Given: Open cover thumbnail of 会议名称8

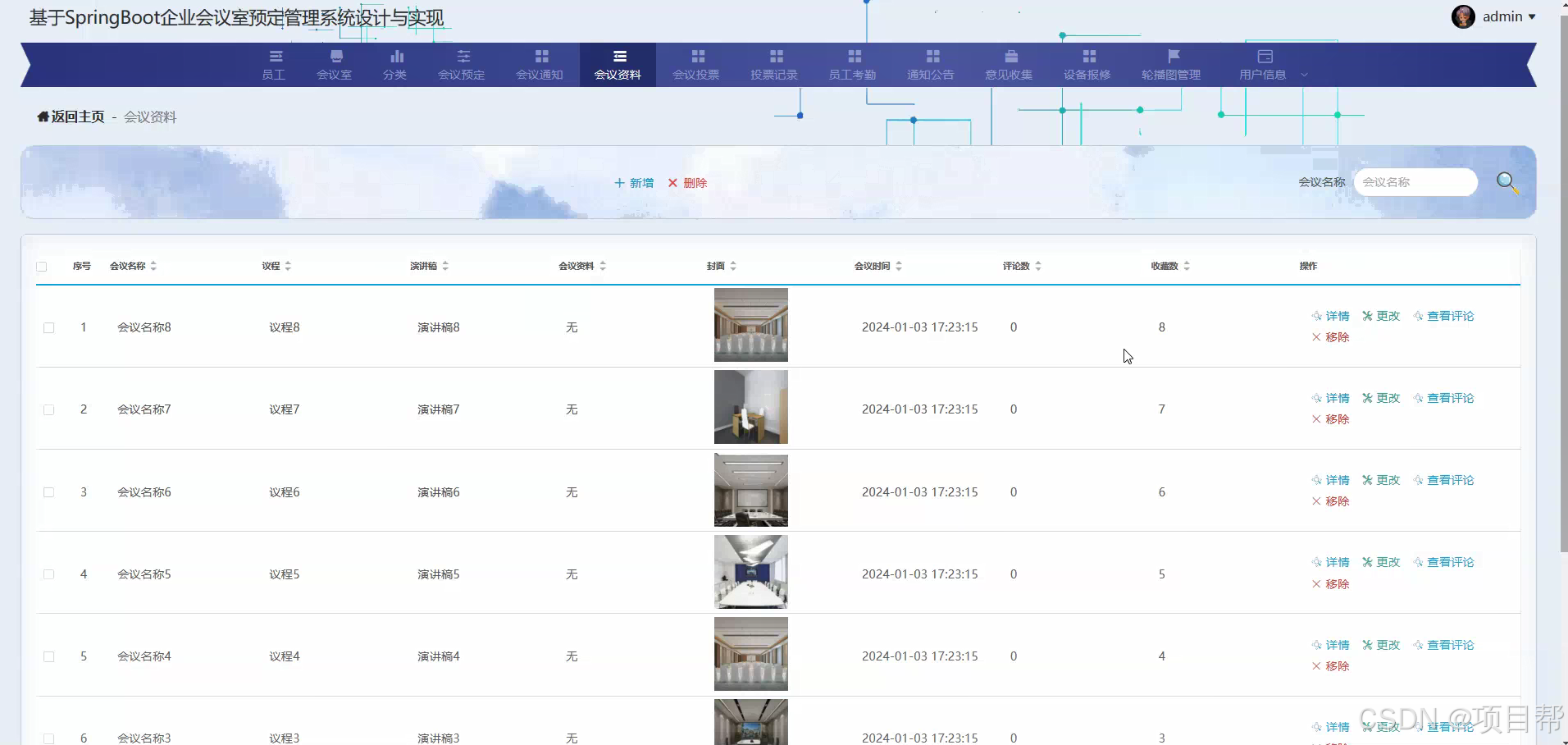Looking at the screenshot, I should pos(751,325).
